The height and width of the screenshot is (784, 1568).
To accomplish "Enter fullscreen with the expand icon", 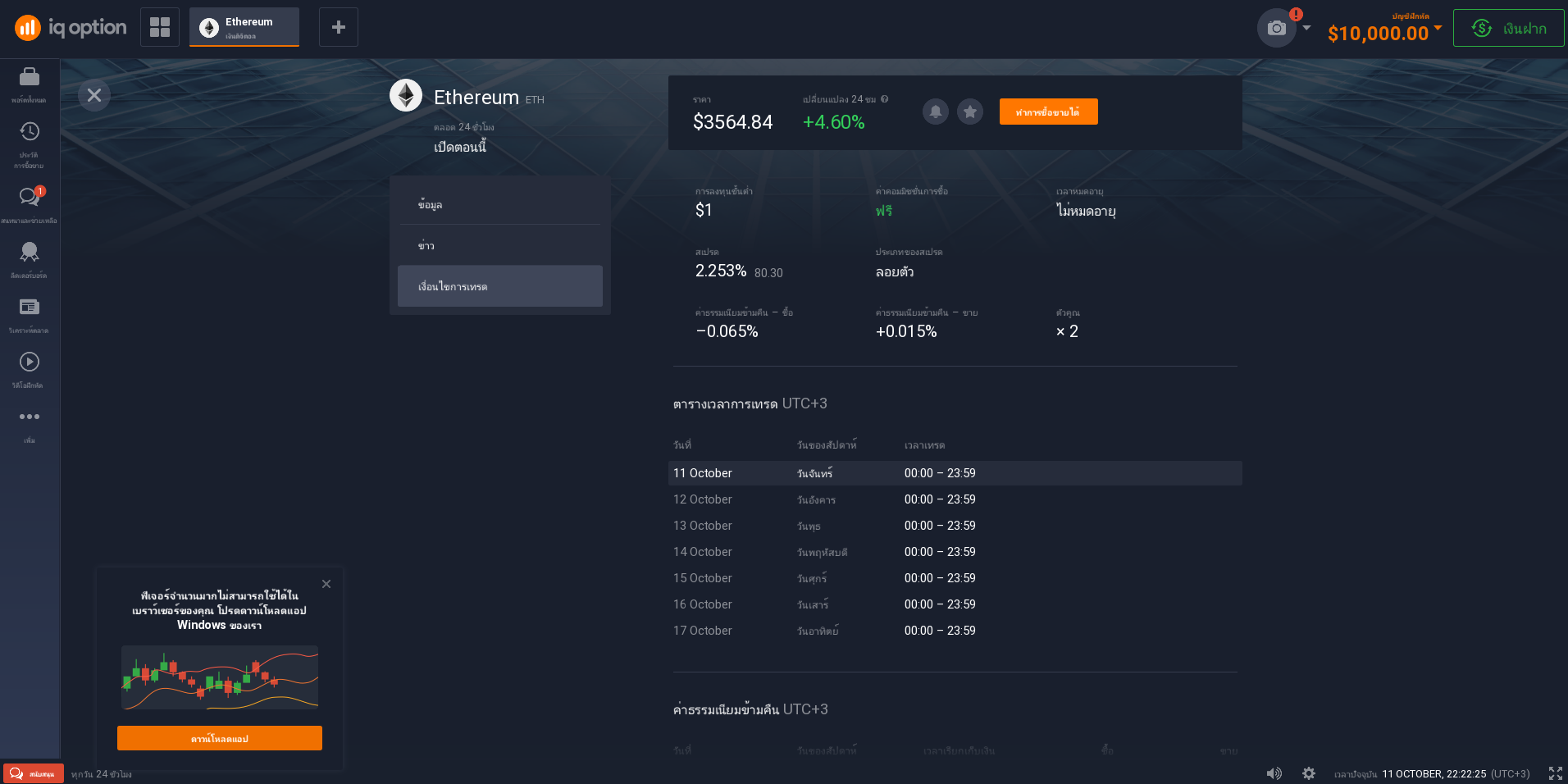I will point(1556,772).
